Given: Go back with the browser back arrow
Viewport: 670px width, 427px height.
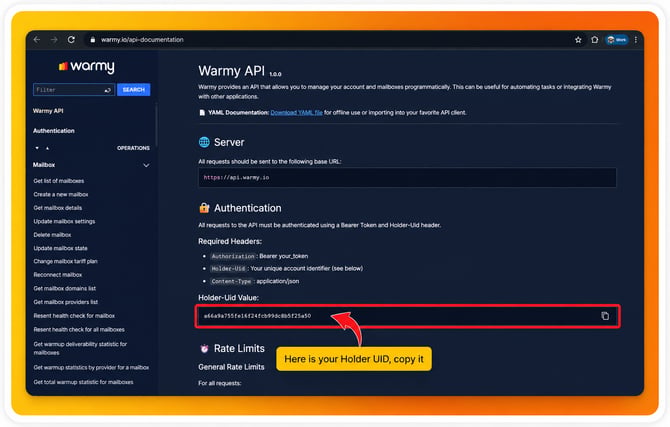Looking at the screenshot, I should point(37,40).
